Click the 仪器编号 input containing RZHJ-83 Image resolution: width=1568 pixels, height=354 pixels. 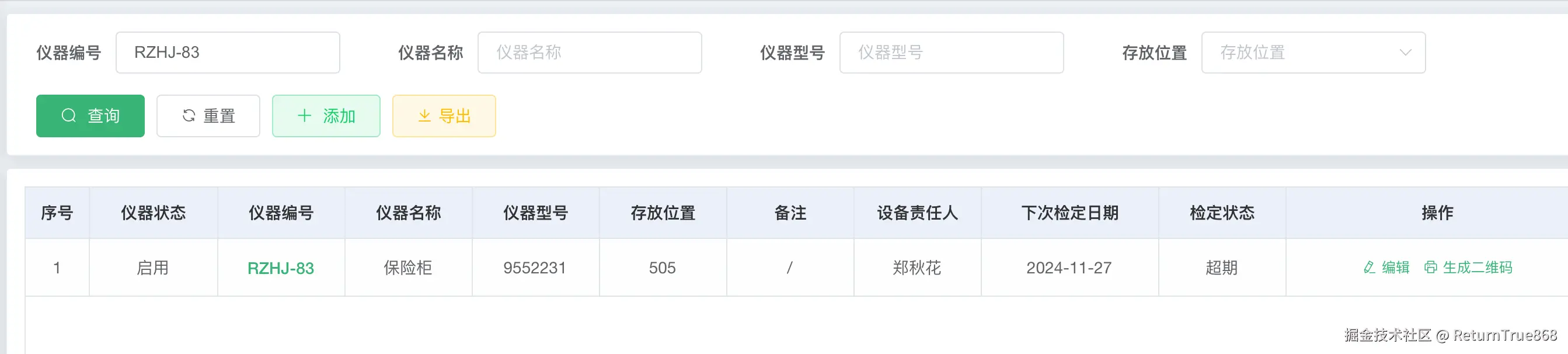click(228, 53)
